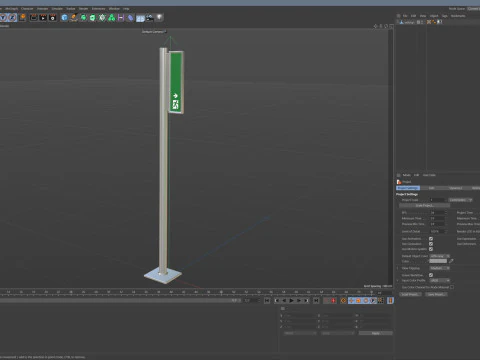Click the Project Scale input field

click(x=437, y=200)
